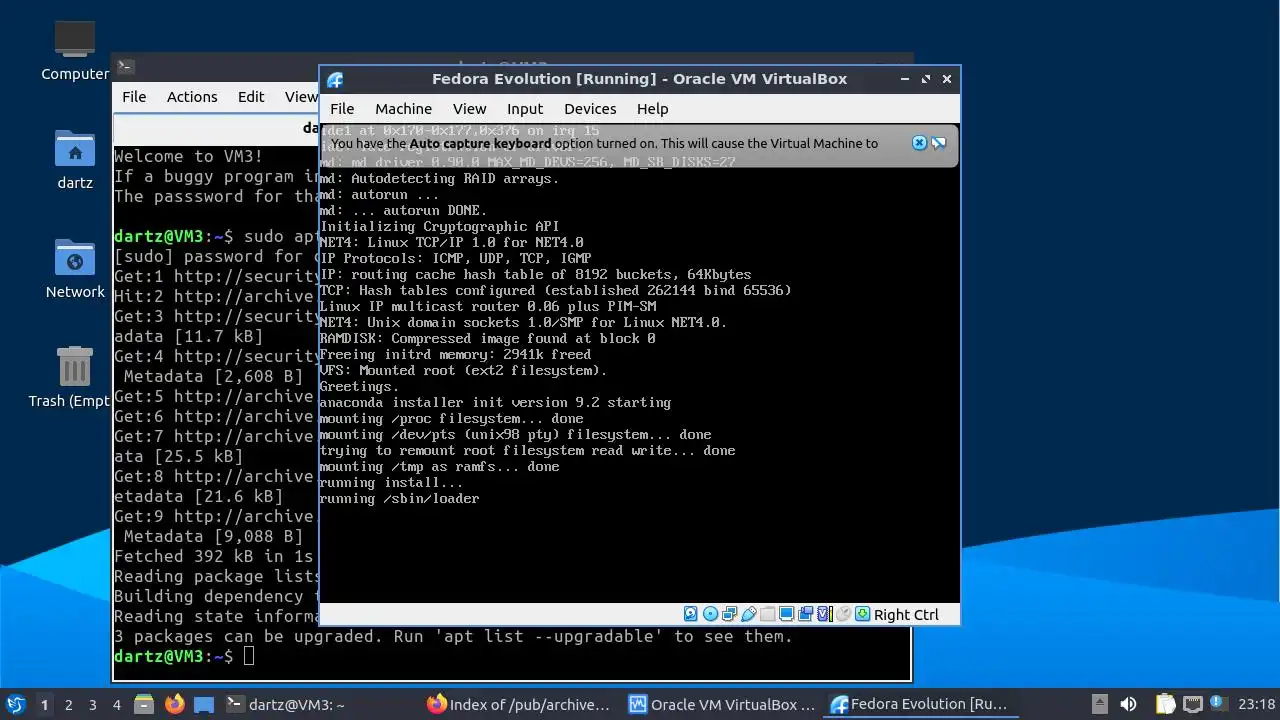This screenshot has width=1280, height=720.
Task: Open the Machine menu in VirtualBox
Action: point(403,109)
